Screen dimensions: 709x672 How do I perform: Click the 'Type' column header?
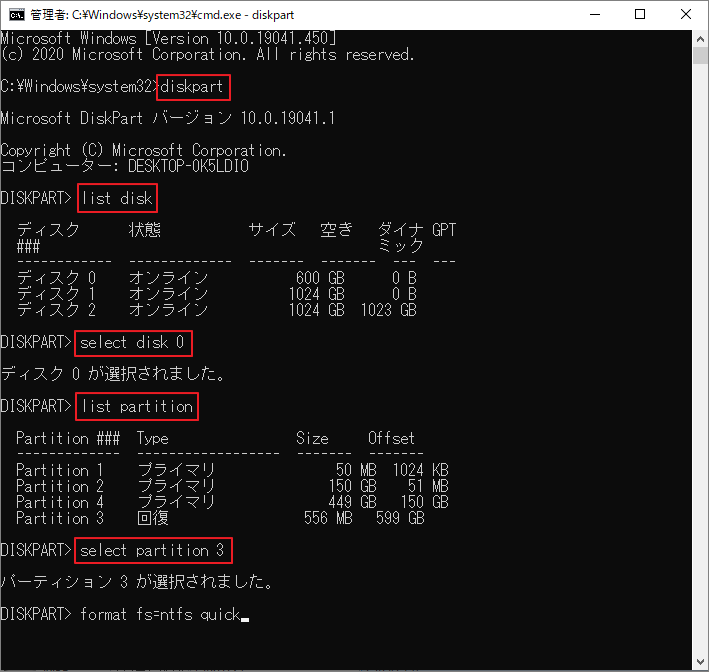[153, 438]
